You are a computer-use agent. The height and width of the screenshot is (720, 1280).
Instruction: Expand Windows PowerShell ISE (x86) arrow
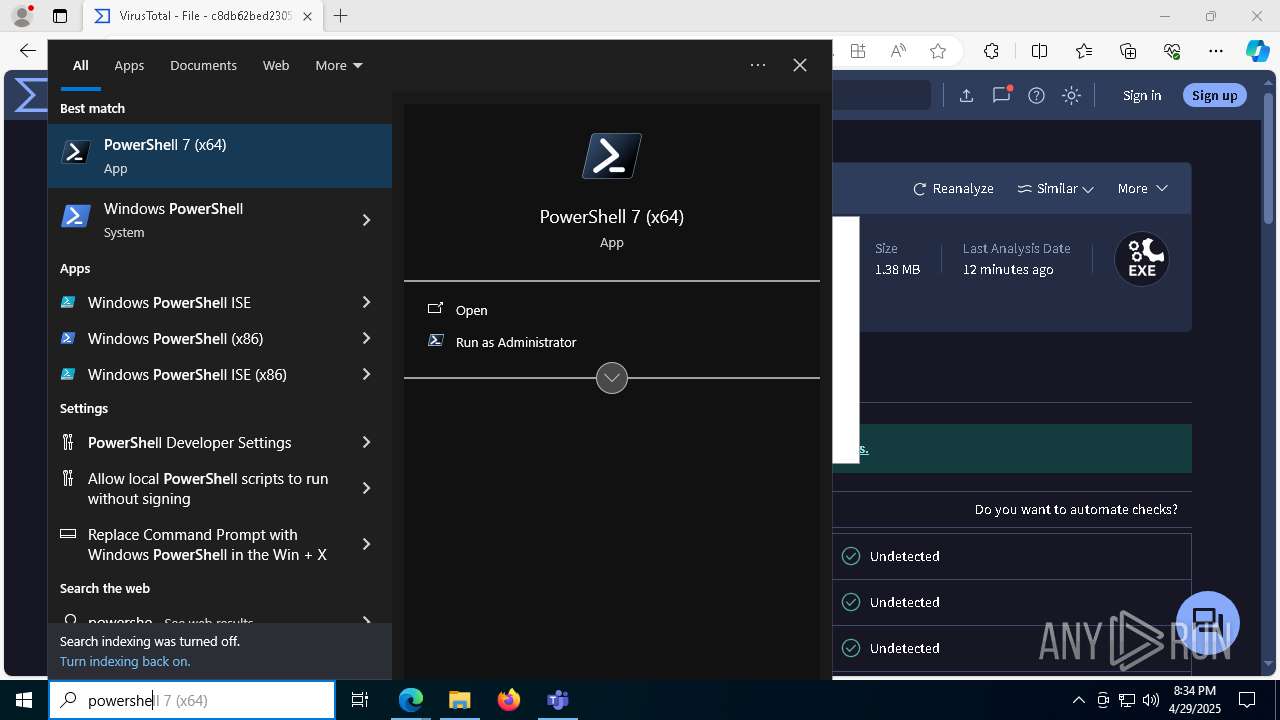tap(367, 374)
